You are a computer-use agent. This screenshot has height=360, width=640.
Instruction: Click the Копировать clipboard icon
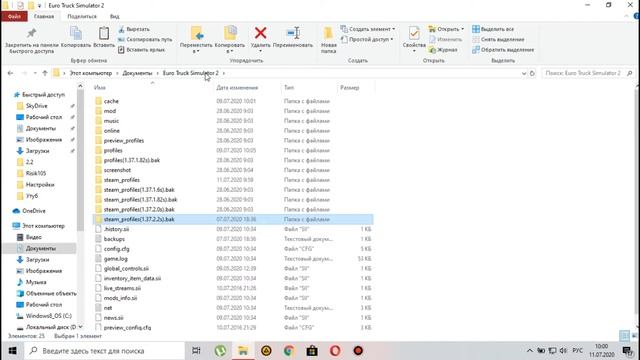coord(76,33)
